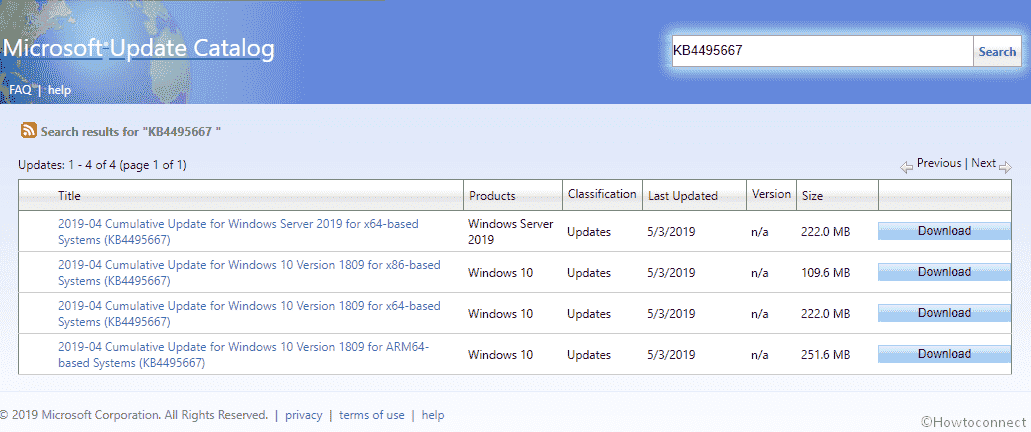Click '222.0 MB' size in Server 2019 row
The width and height of the screenshot is (1031, 432).
(x=826, y=232)
